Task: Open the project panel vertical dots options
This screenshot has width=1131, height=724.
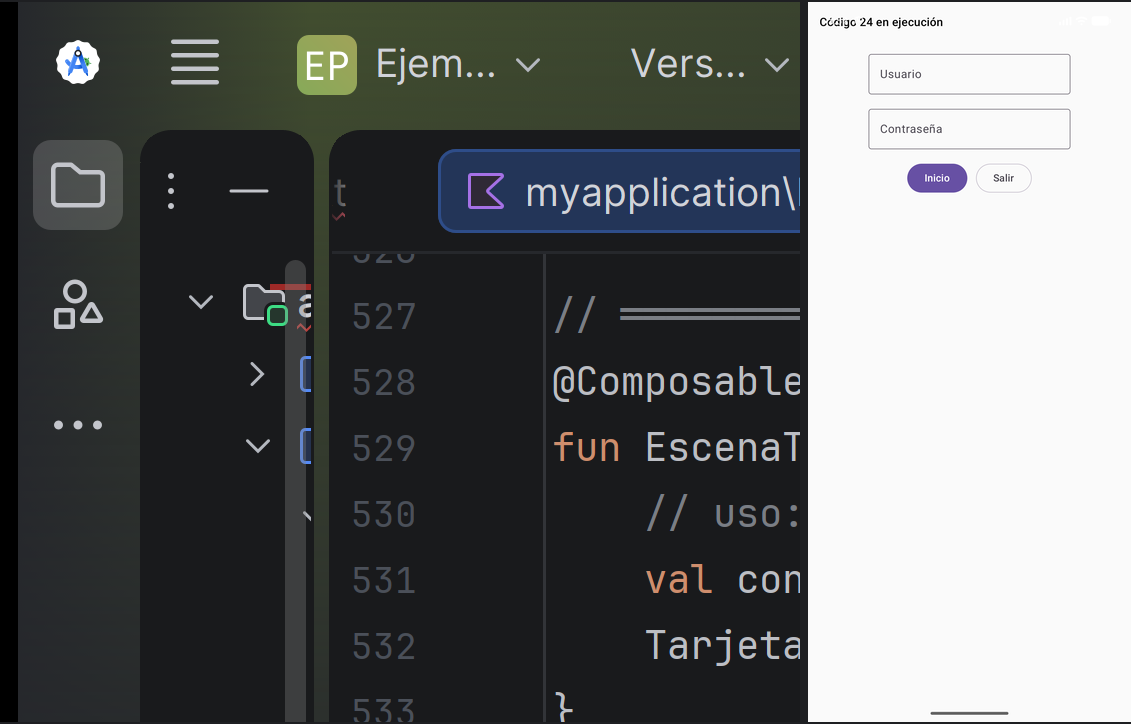Action: coord(171,191)
